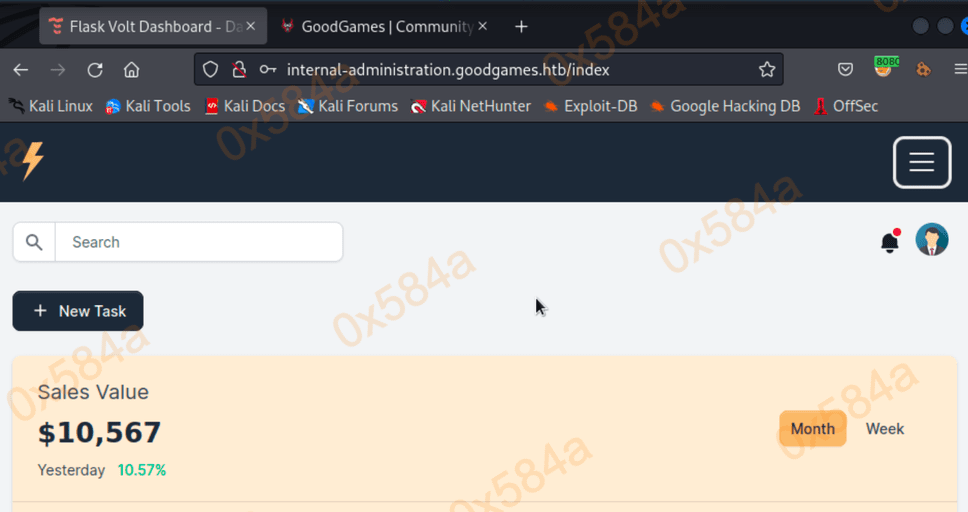Screen dimensions: 968x512
Task: Go to the browser home page
Action: [x=131, y=70]
